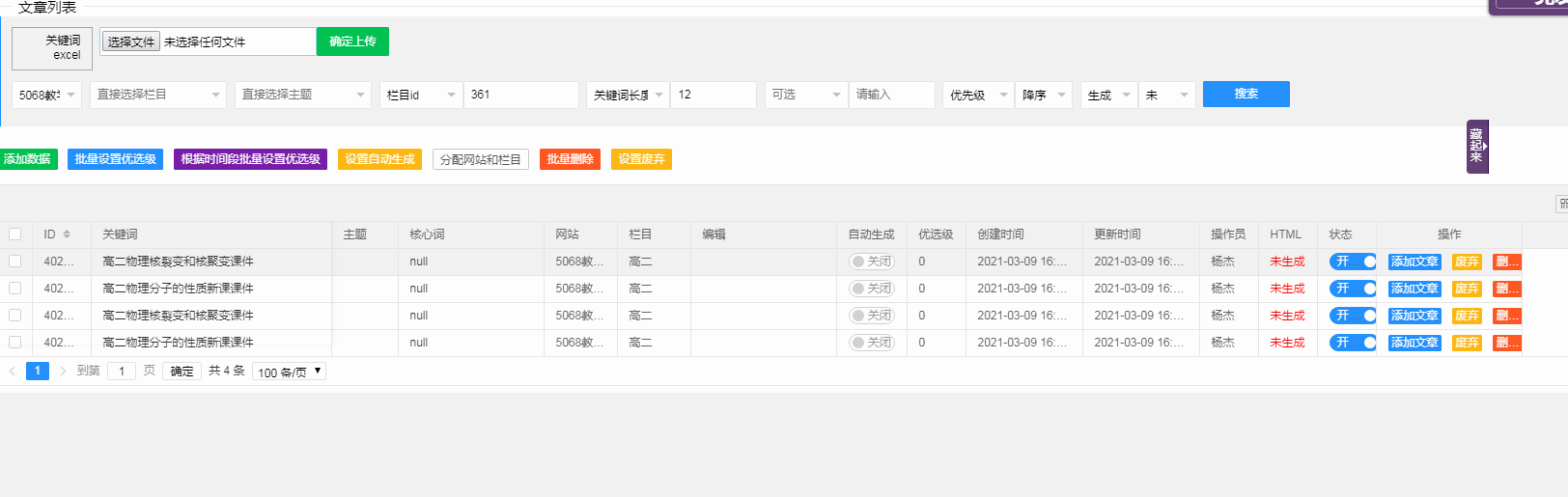1568x497 pixels.
Task: Click 添加文章 in the first row
Action: click(x=1414, y=262)
